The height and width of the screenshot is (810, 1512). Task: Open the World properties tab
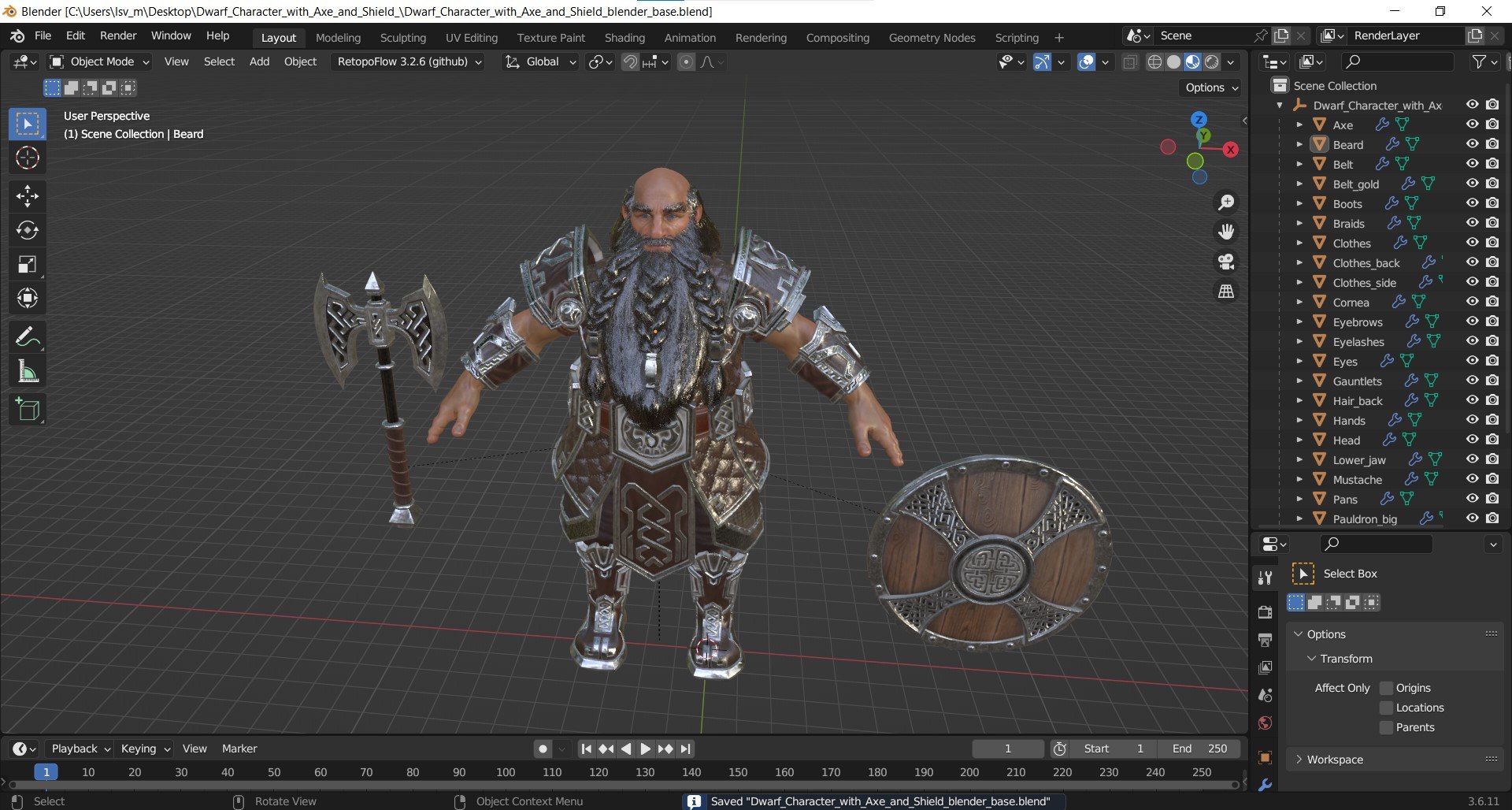(1266, 723)
